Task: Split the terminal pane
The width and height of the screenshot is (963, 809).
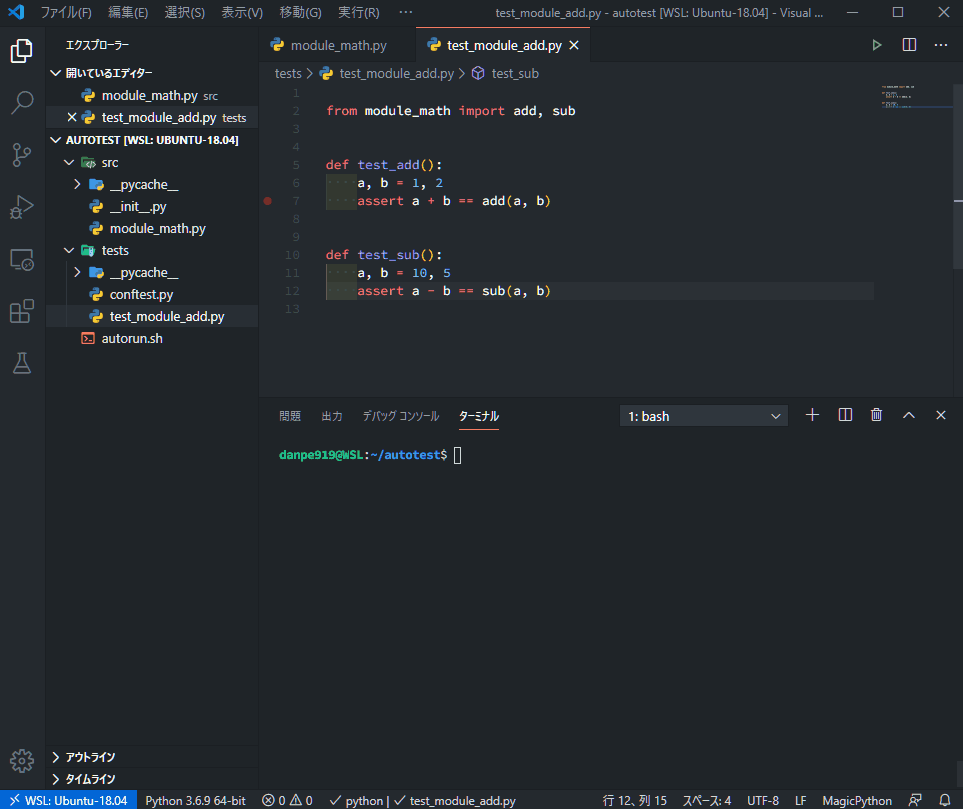Action: [x=845, y=415]
